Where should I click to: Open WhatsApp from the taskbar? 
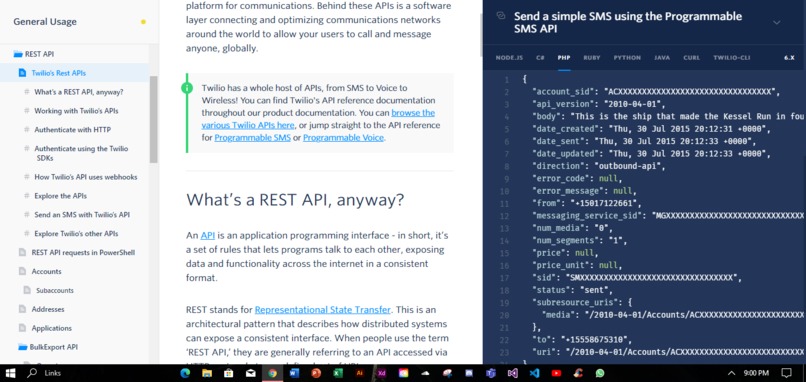coord(600,373)
